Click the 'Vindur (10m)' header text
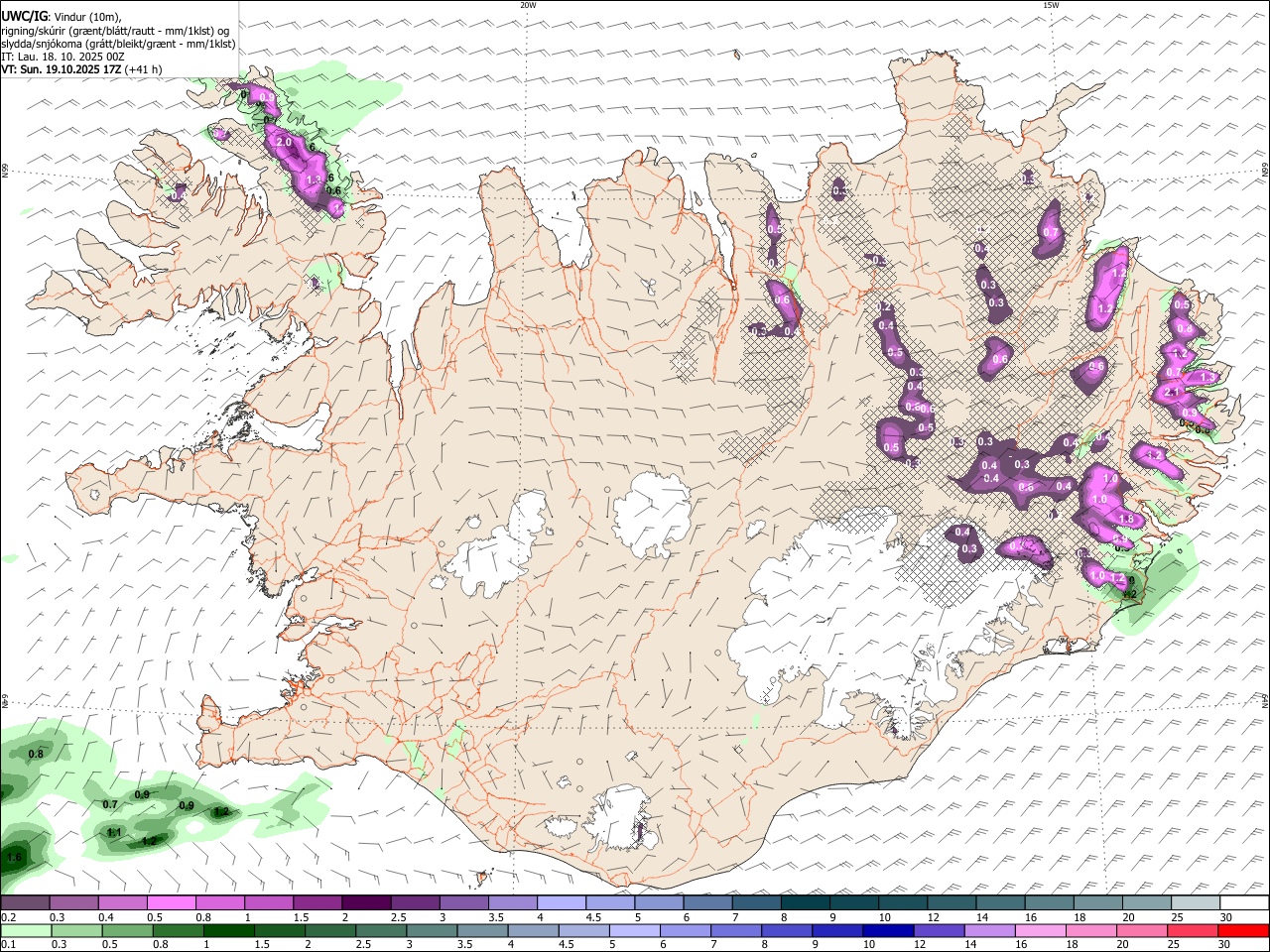Screen dimensions: 1270x952 point(85,17)
